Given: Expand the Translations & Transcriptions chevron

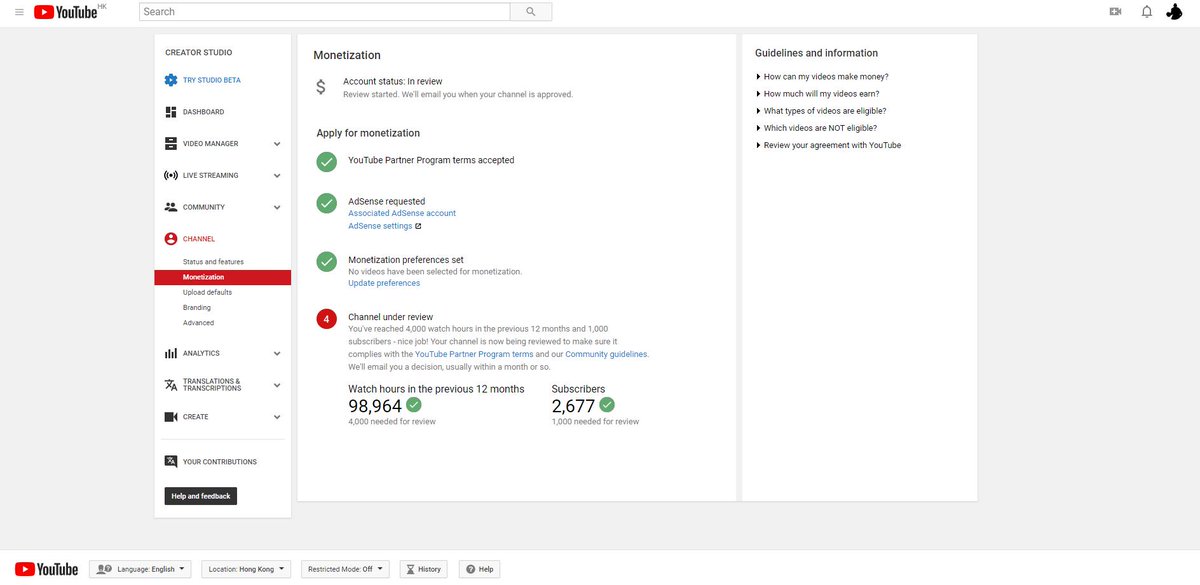Looking at the screenshot, I should coord(277,385).
